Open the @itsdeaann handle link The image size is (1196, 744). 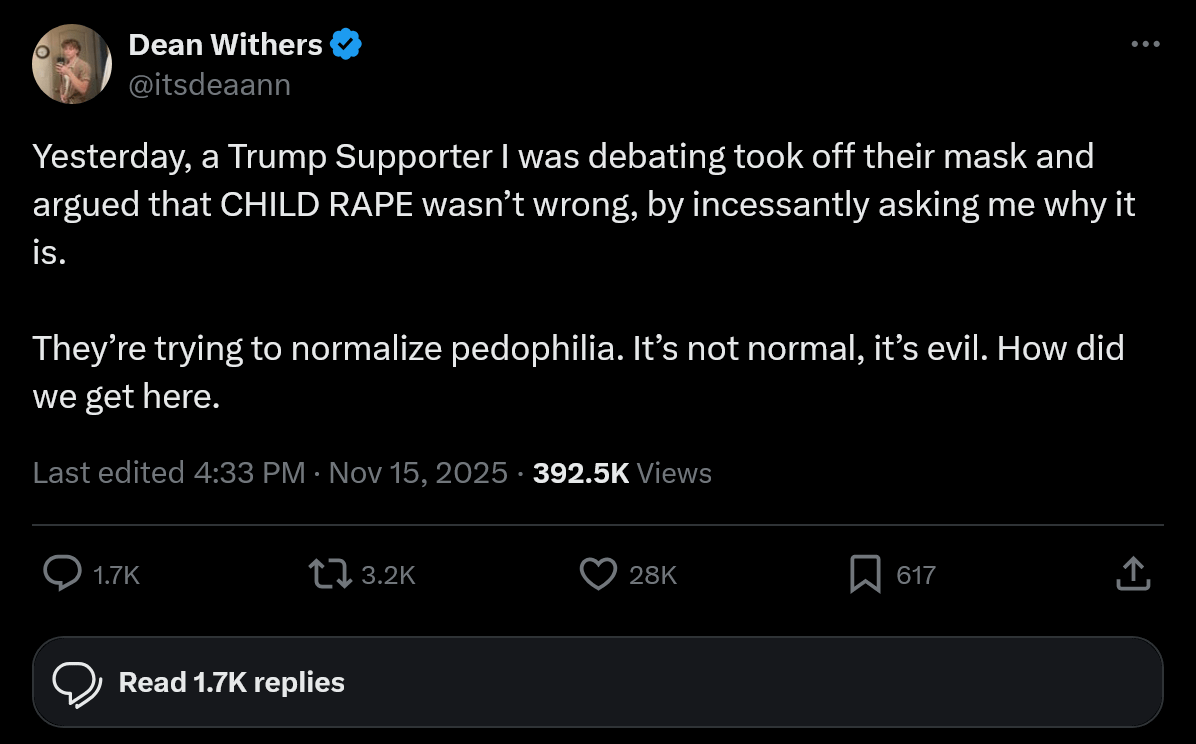[x=209, y=85]
